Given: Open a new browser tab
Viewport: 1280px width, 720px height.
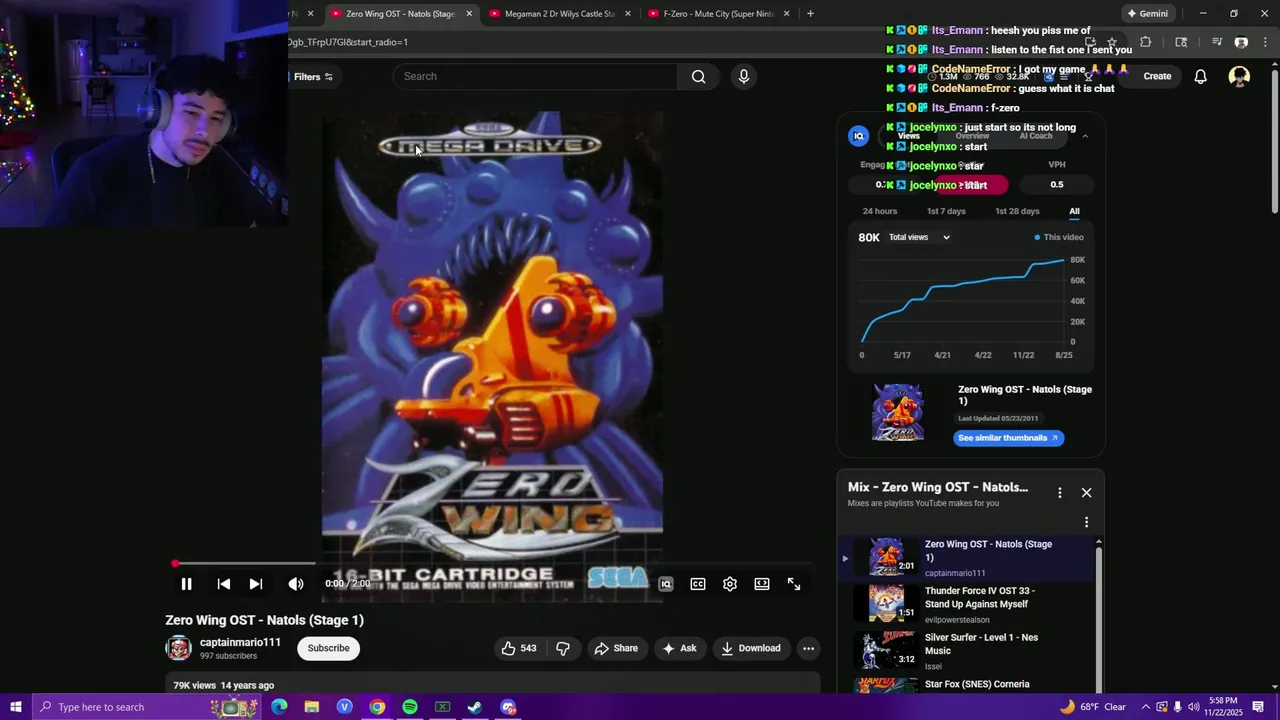Looking at the screenshot, I should pos(810,13).
